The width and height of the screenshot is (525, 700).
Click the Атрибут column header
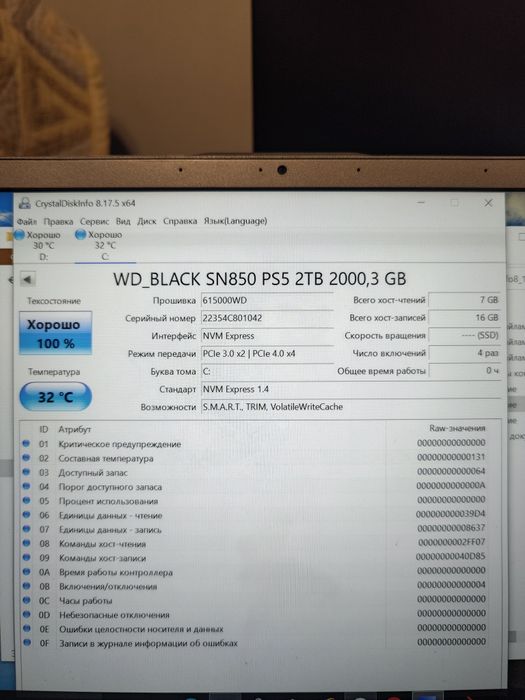[75, 429]
